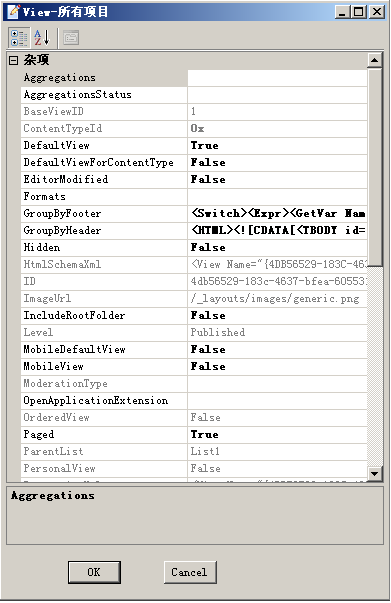Select the ParentList property
This screenshot has height=603, width=391.
pos(104,451)
